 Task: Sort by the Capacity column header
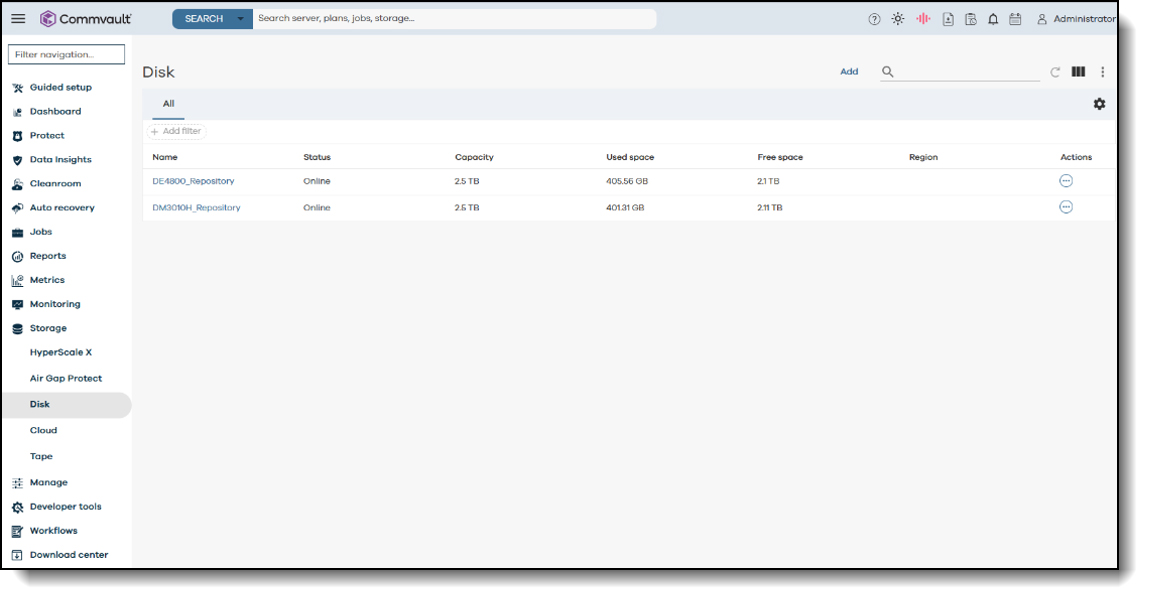click(x=474, y=158)
